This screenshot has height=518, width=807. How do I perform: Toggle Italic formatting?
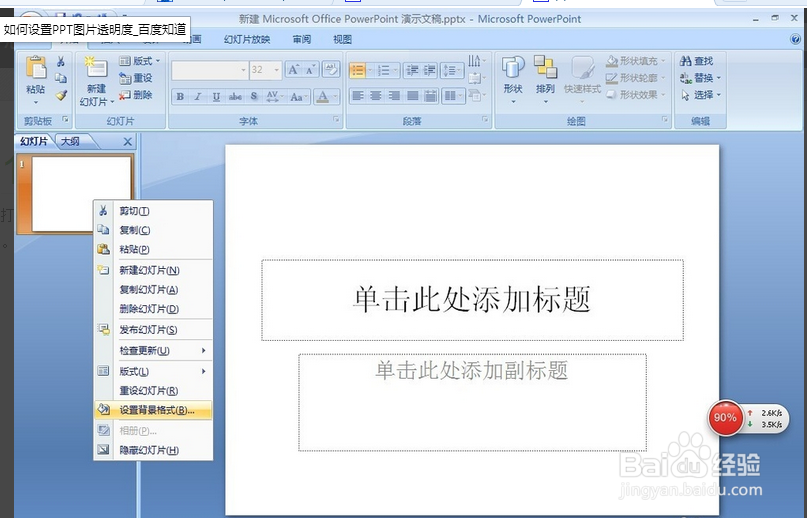coord(198,96)
